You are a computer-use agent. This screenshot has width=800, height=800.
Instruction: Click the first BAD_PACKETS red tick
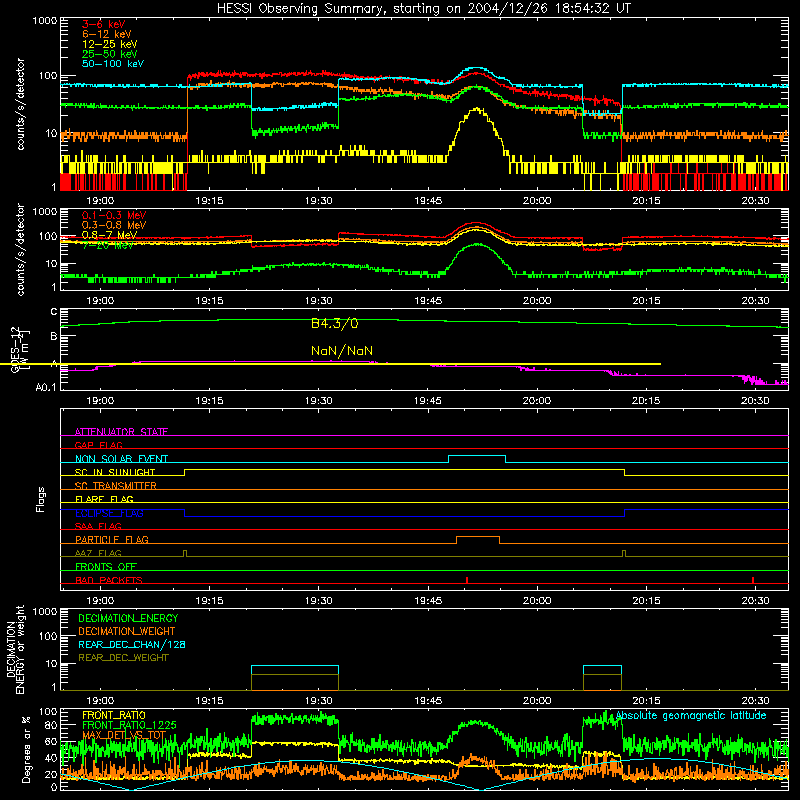click(467, 580)
